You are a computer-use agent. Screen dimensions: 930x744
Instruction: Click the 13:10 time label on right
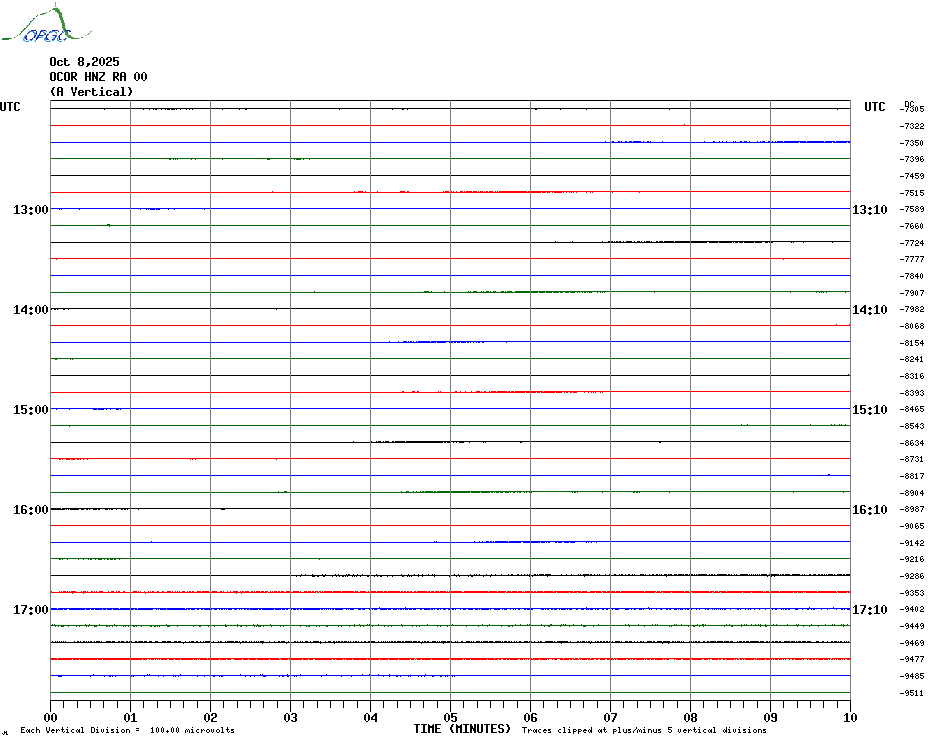869,210
